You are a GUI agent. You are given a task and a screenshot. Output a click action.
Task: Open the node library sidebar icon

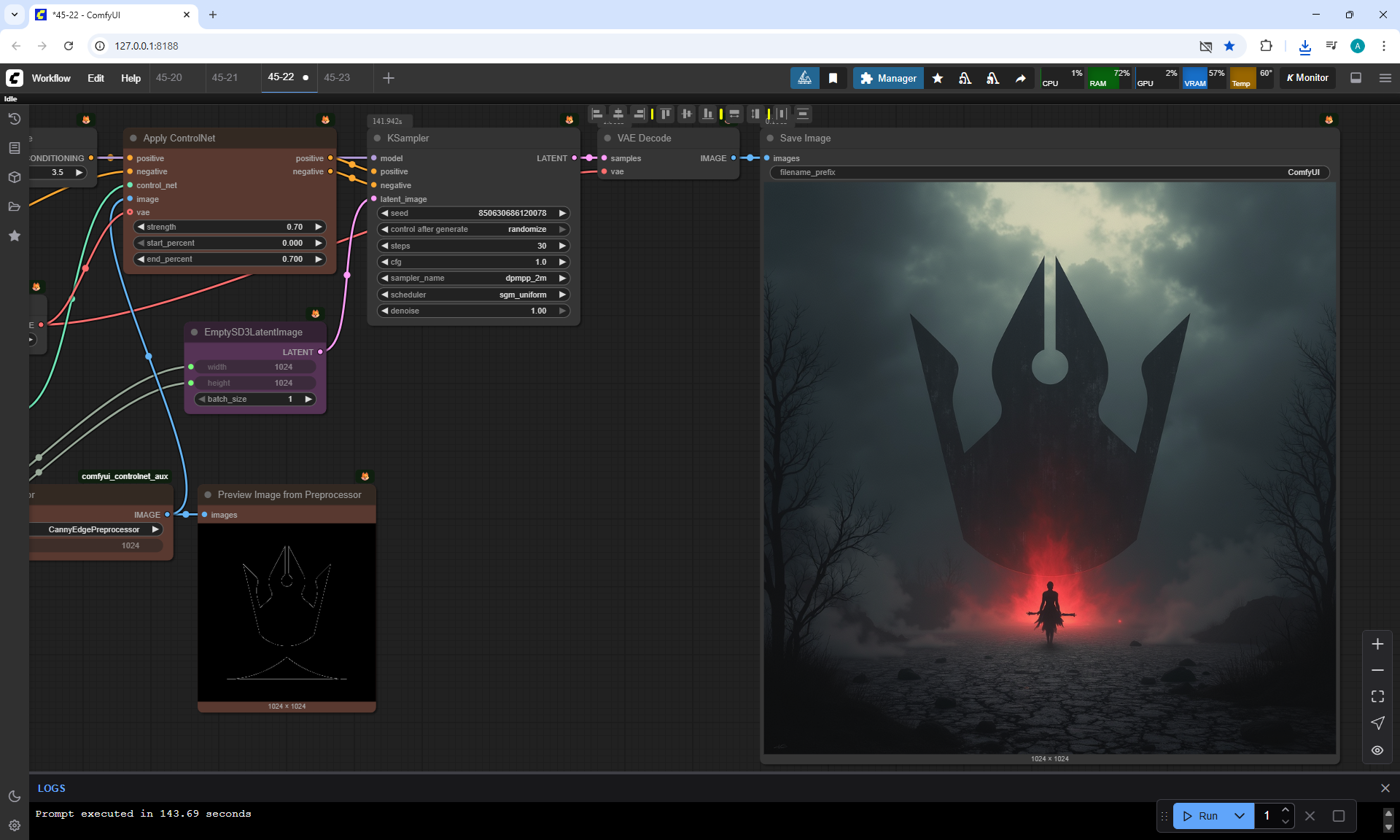[x=14, y=148]
